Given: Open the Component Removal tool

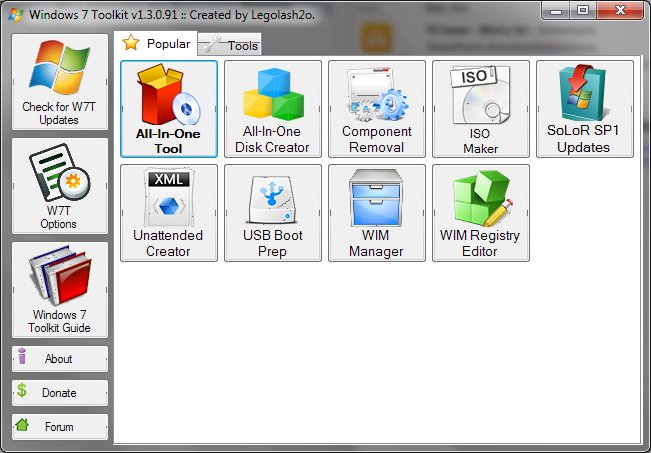Looking at the screenshot, I should 377,109.
